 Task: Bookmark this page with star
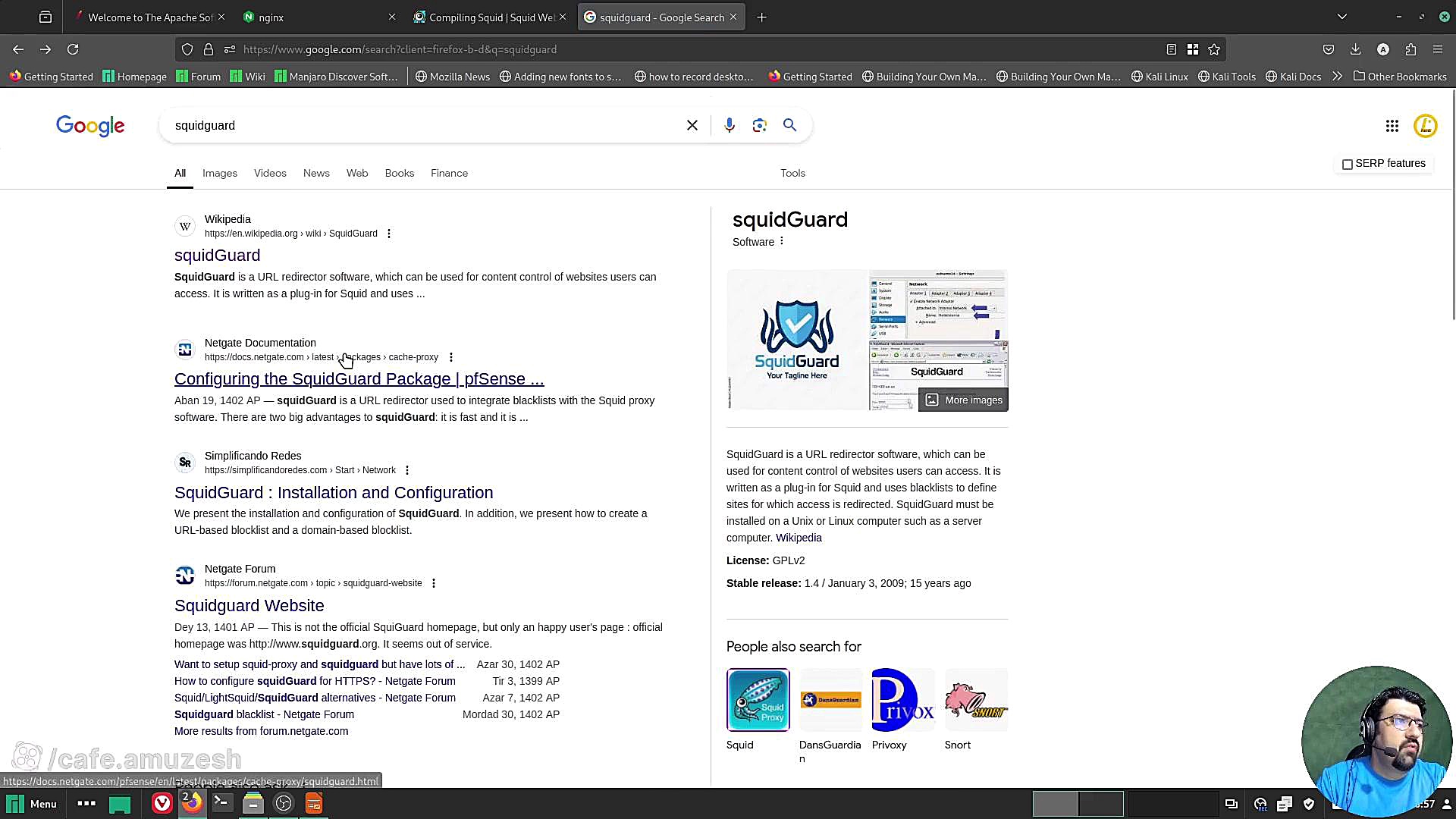click(x=1214, y=49)
